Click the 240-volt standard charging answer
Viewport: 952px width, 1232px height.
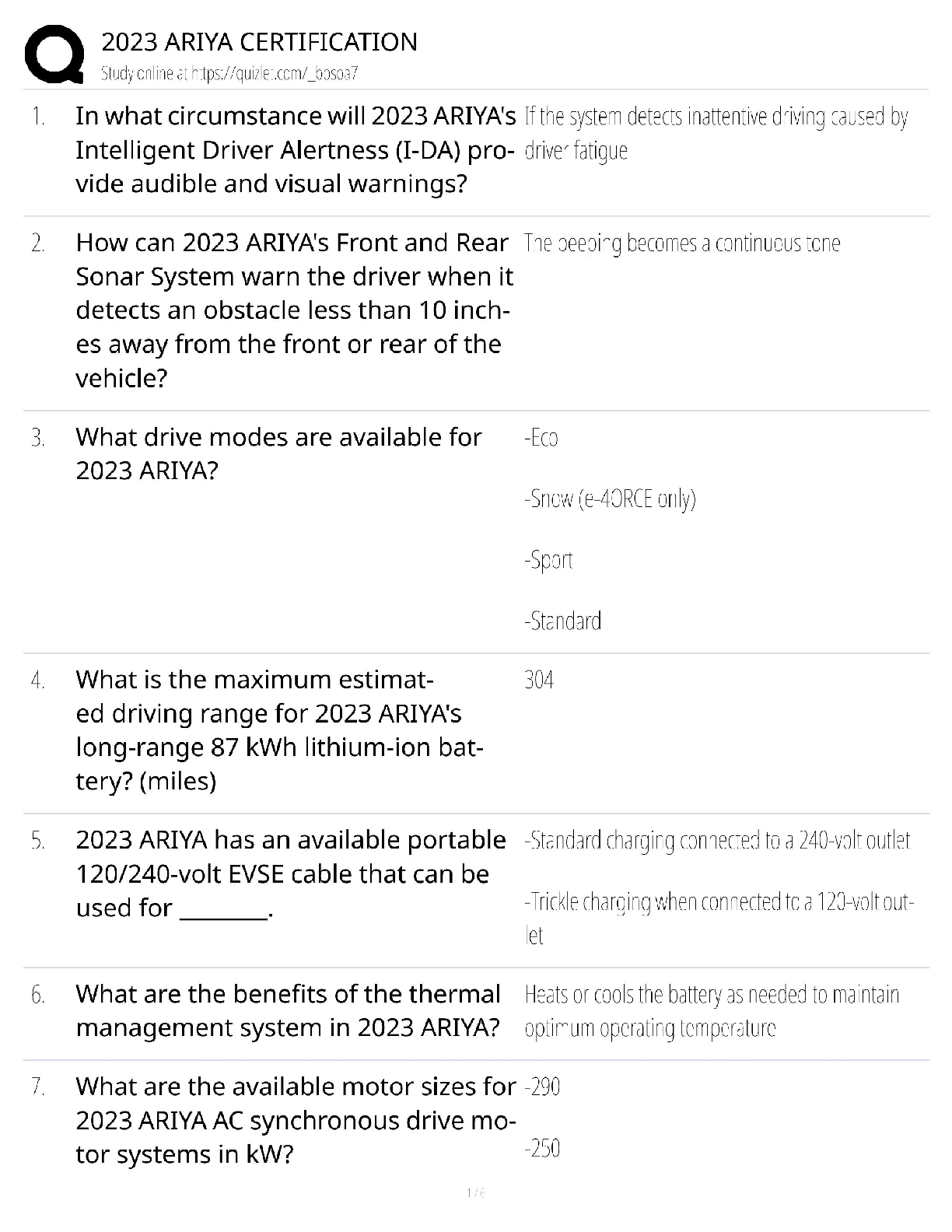(x=717, y=841)
